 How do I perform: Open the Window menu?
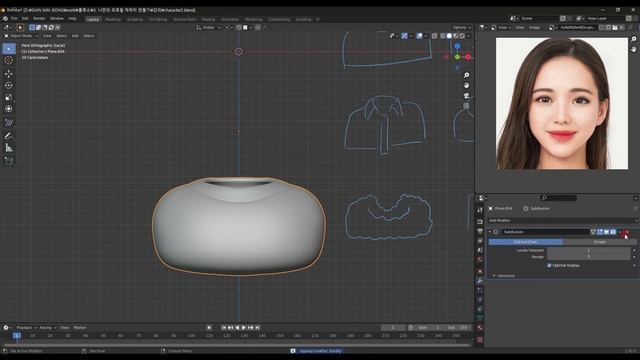click(57, 18)
